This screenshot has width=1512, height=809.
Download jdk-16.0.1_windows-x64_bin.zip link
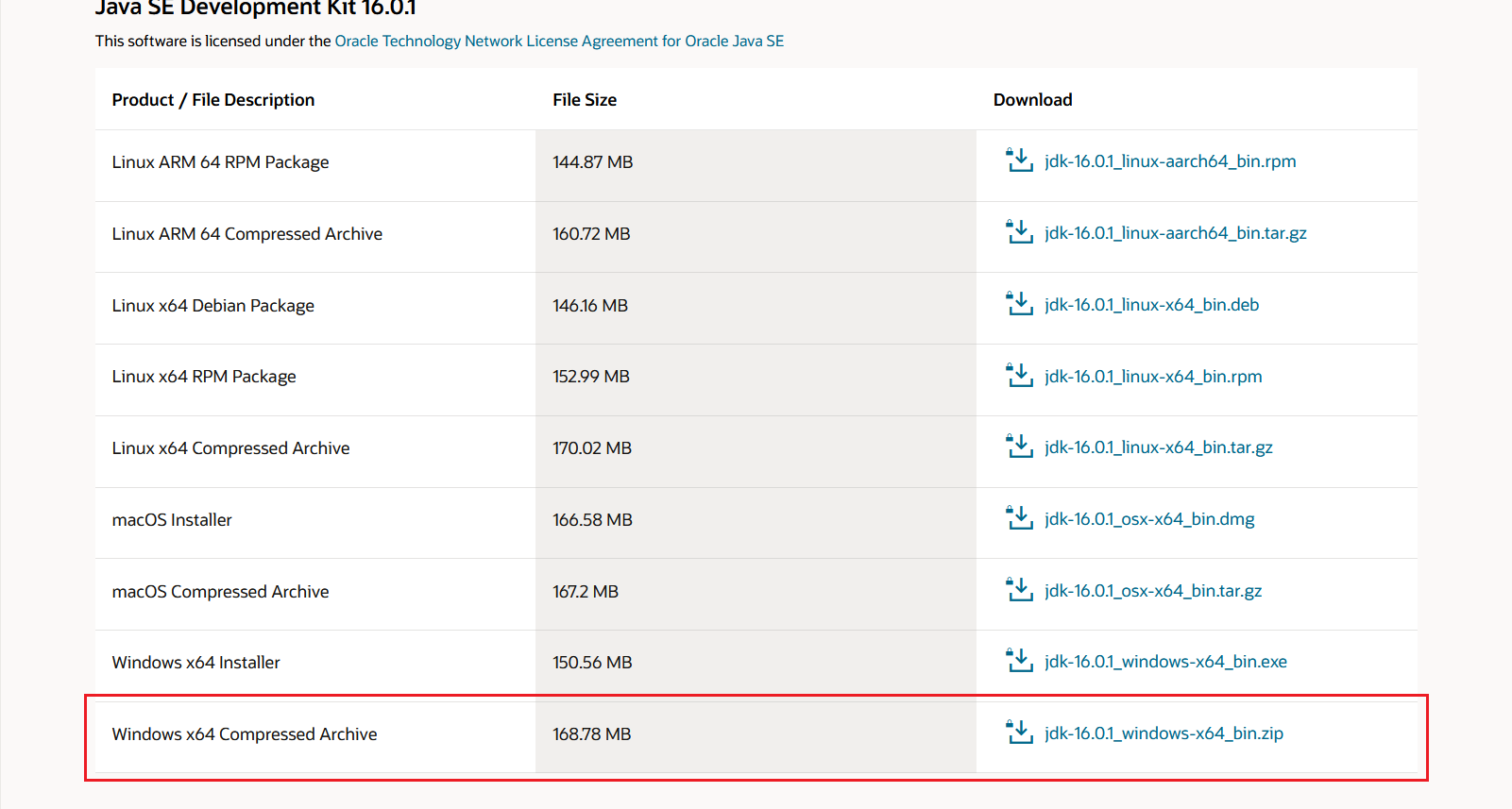click(x=1164, y=733)
